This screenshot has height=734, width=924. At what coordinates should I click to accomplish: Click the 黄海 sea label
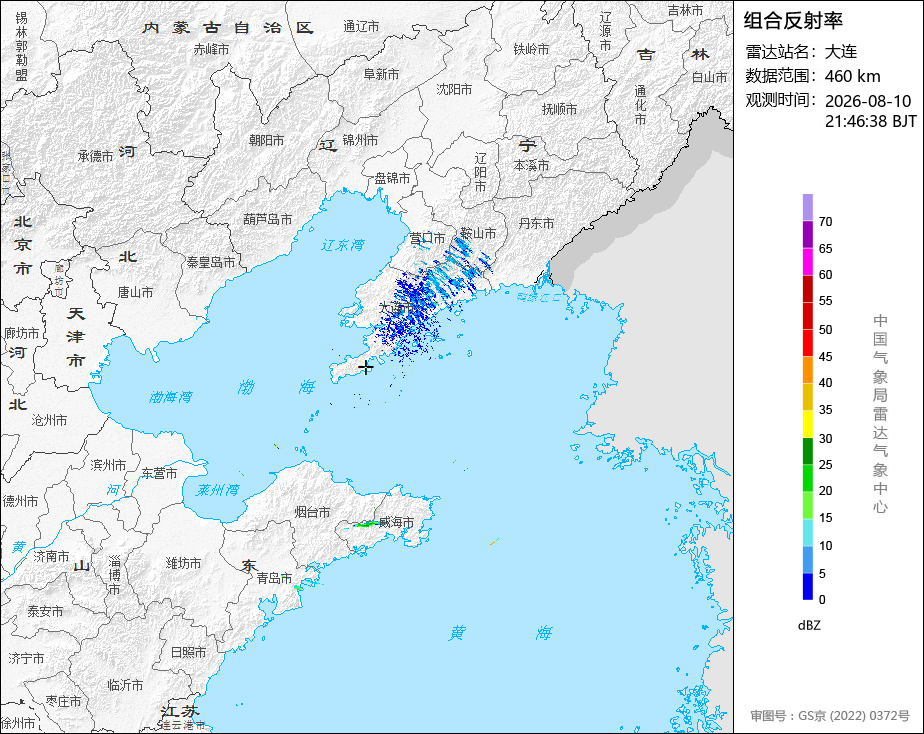[500, 633]
